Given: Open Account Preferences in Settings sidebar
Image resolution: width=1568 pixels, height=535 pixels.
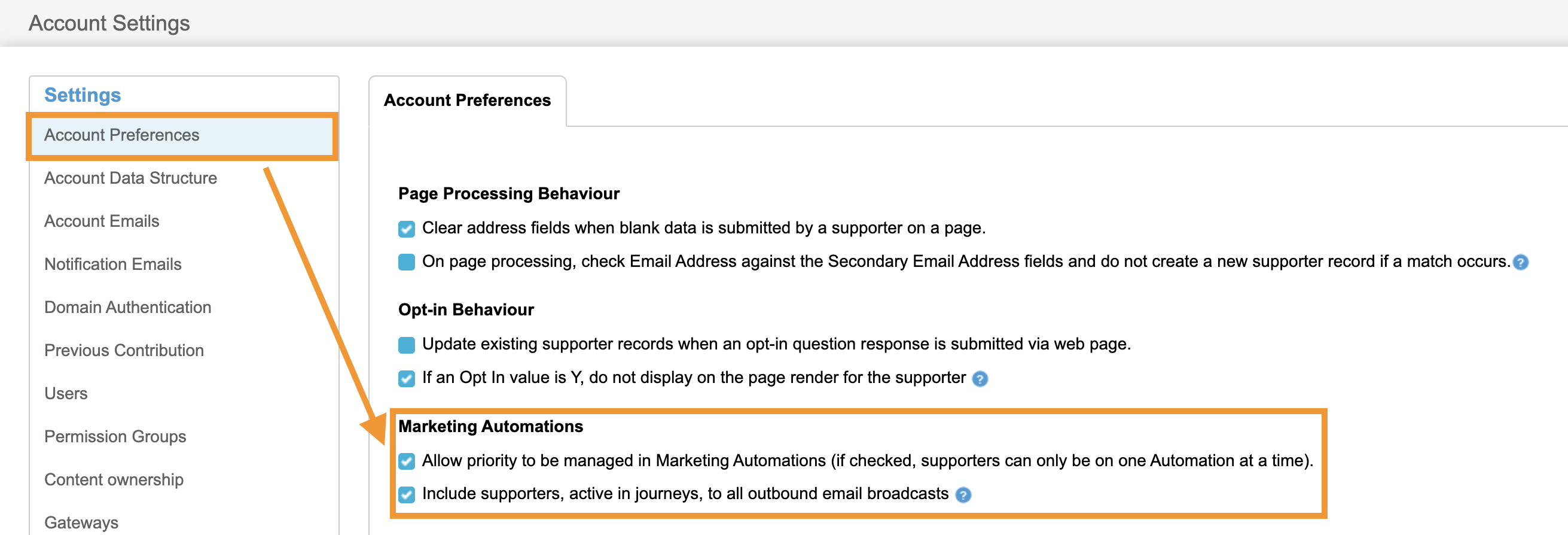Looking at the screenshot, I should (122, 135).
